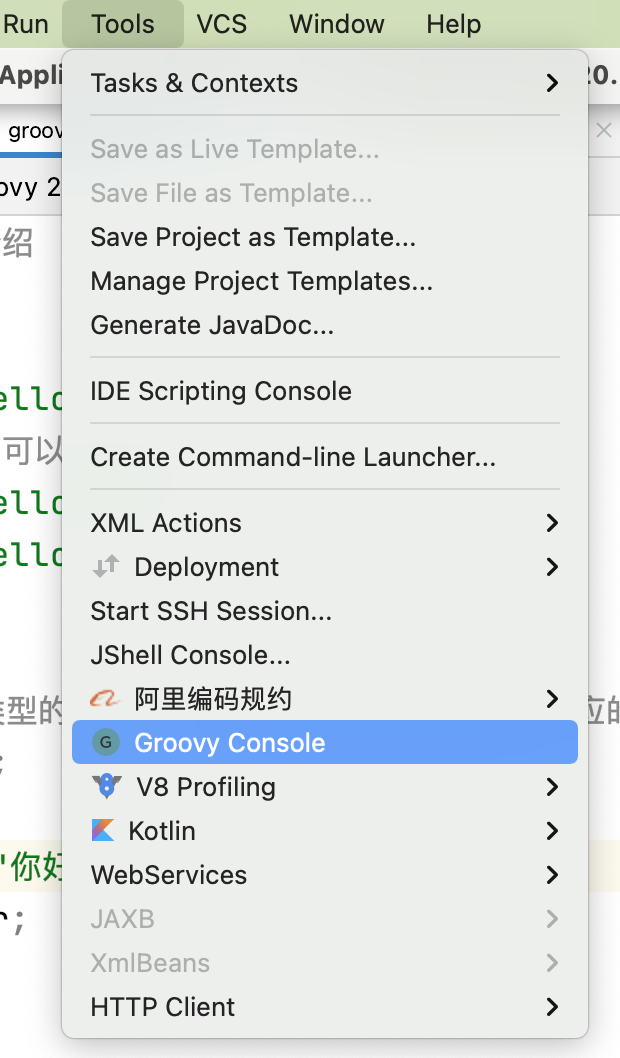This screenshot has width=620, height=1058.
Task: Click the Alibaba coding guidelines icon
Action: (x=105, y=699)
